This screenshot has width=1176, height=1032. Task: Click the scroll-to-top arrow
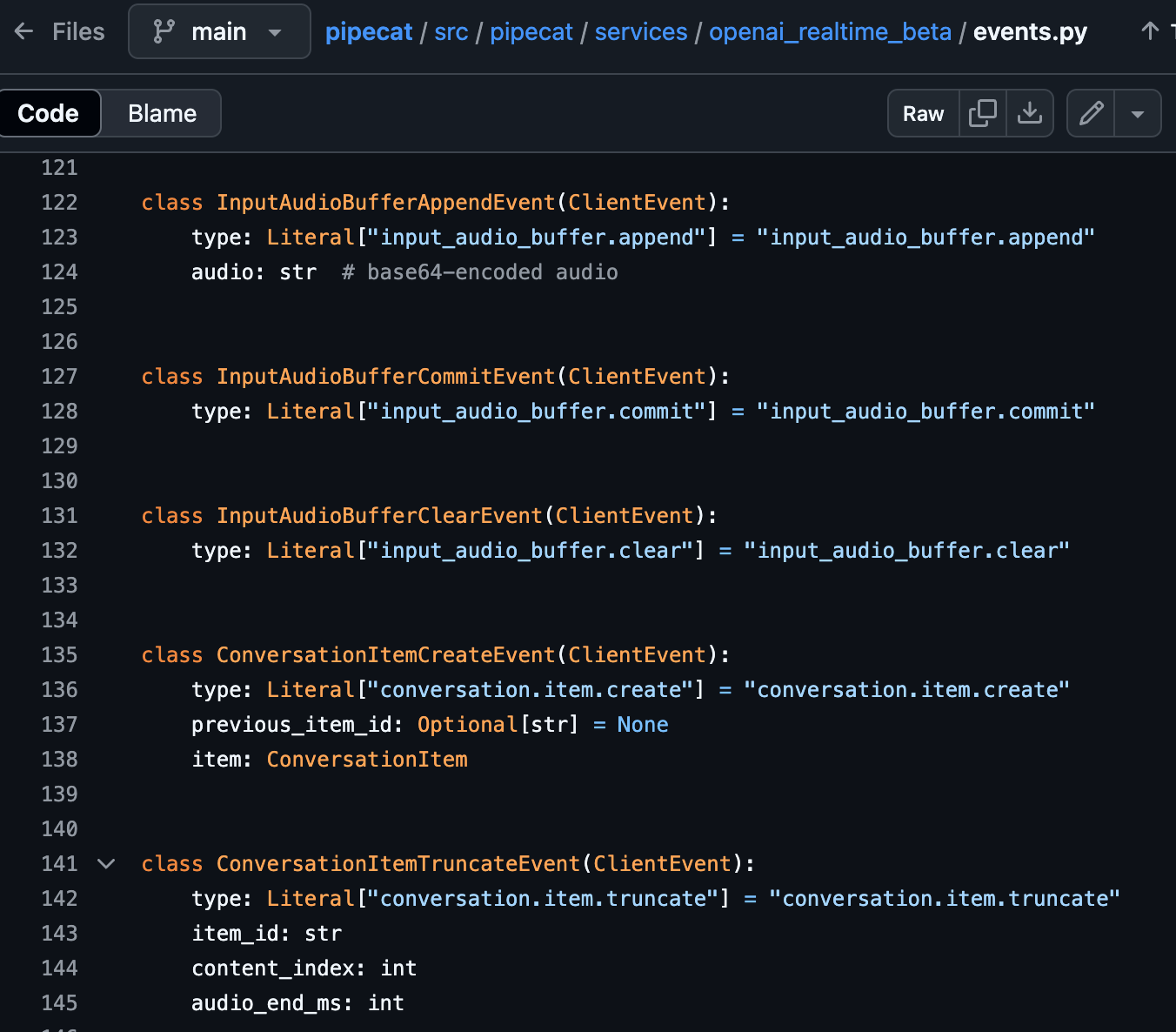click(1150, 30)
